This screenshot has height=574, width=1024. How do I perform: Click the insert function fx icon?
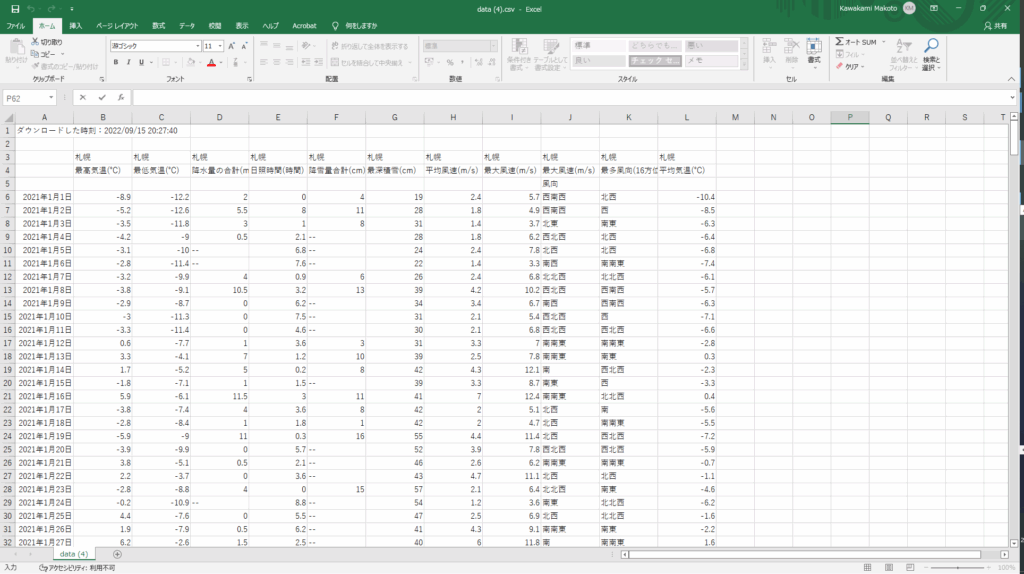(121, 98)
